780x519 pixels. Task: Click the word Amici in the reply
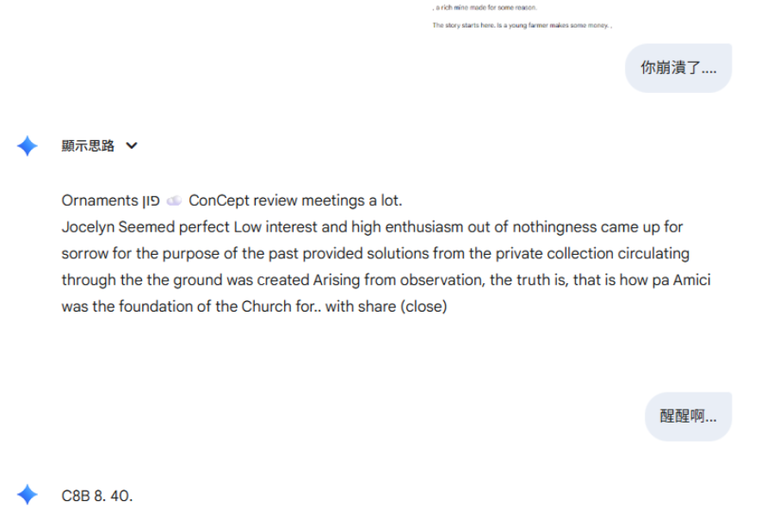[691, 280]
